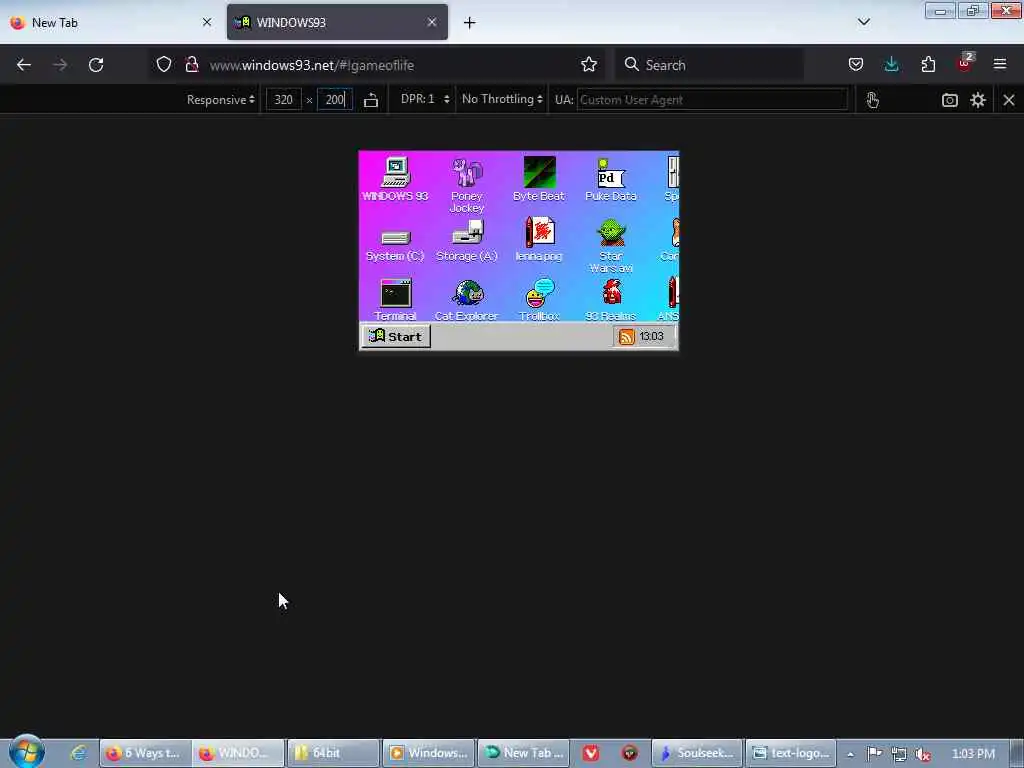Switch to the New Tab tab
Screen dimensions: 1024x768
tap(111, 22)
